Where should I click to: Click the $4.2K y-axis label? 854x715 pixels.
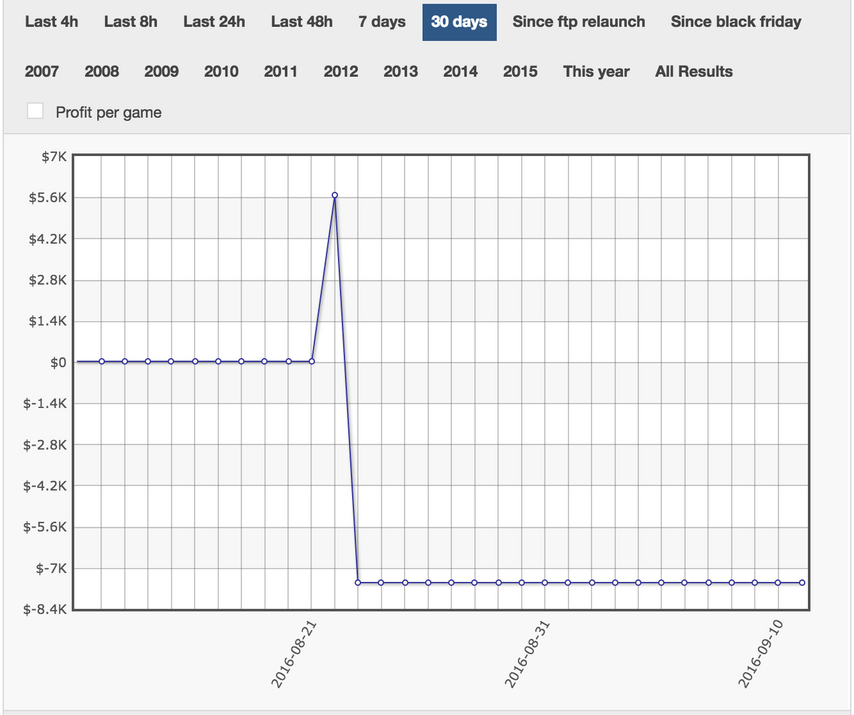[48, 239]
